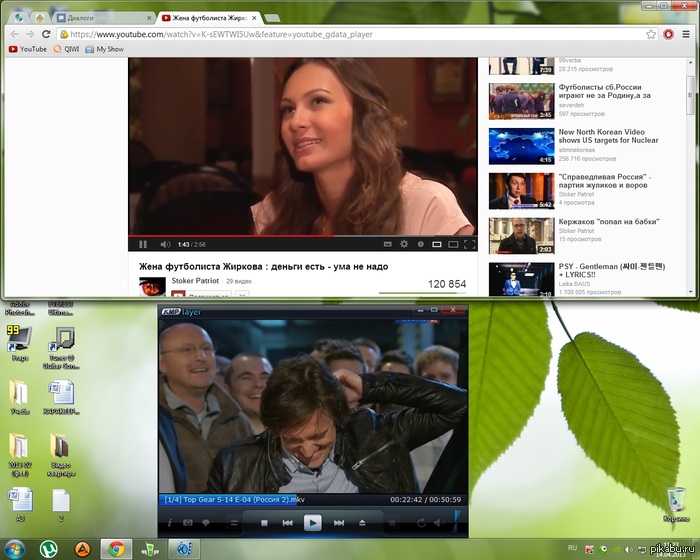The width and height of the screenshot is (700, 560).
Task: Mute KMPlayer with speaker icon
Action: coord(438,522)
